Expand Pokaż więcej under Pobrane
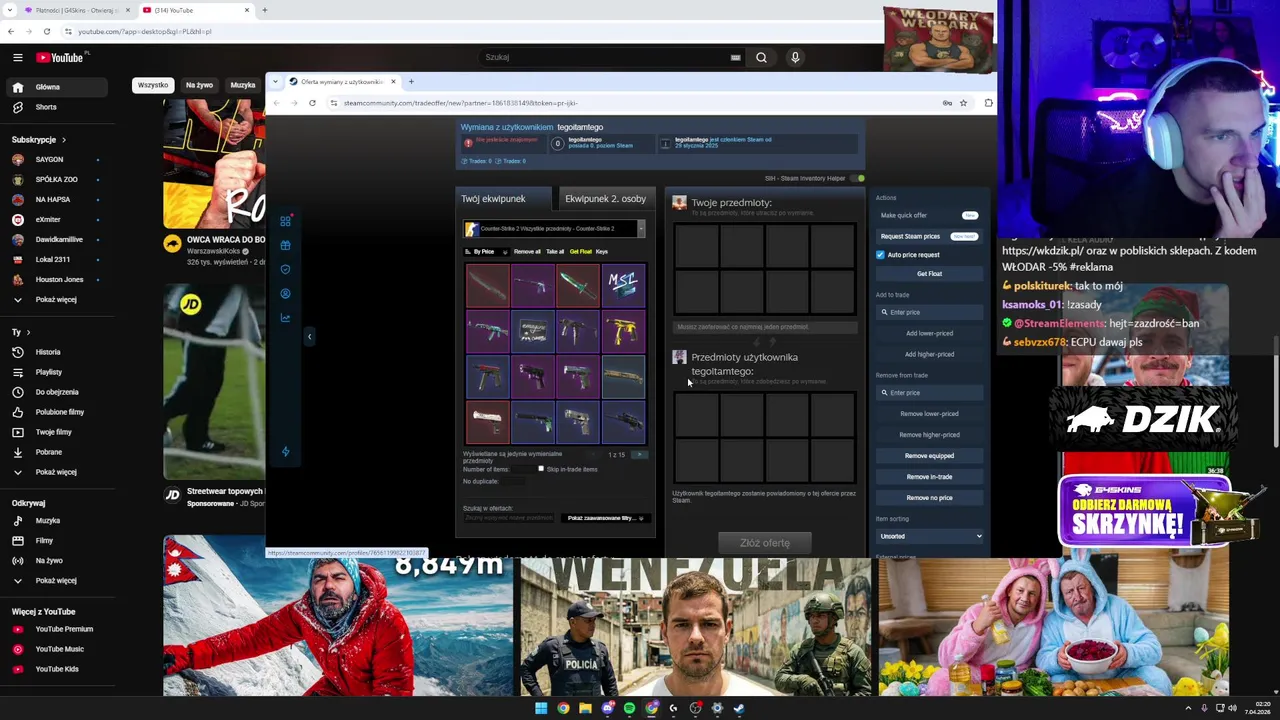This screenshot has width=1280, height=720. tap(56, 472)
